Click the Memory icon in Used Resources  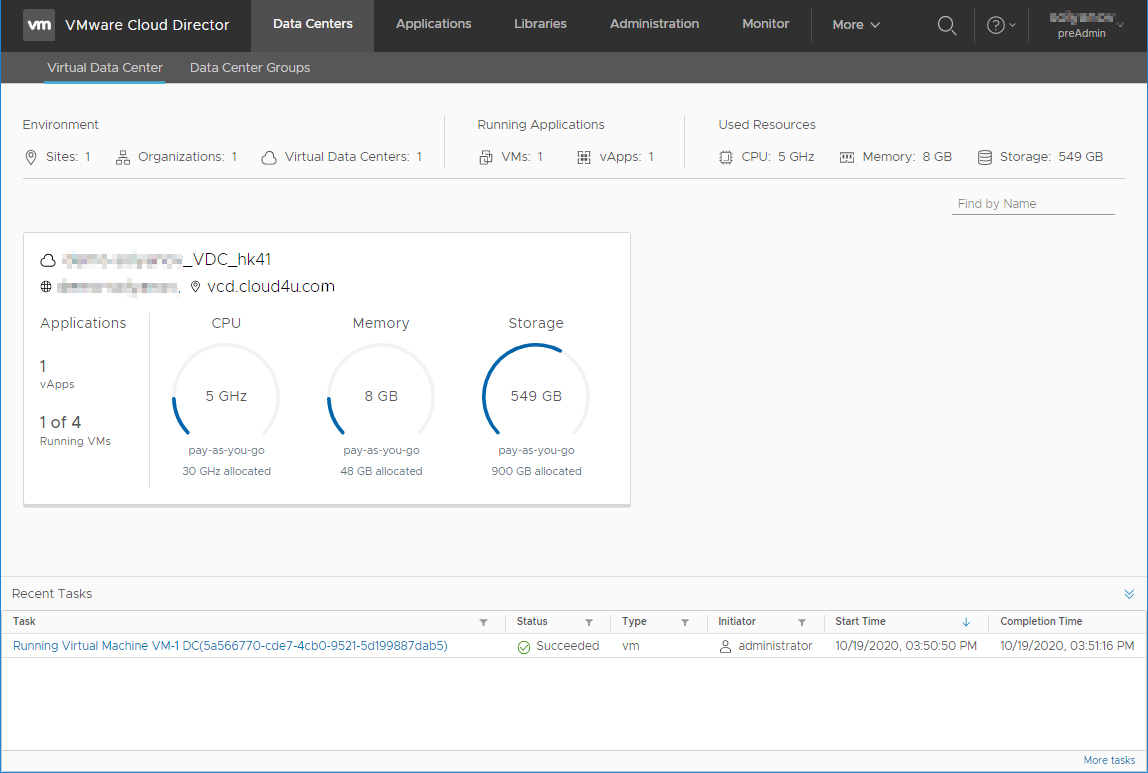(846, 157)
